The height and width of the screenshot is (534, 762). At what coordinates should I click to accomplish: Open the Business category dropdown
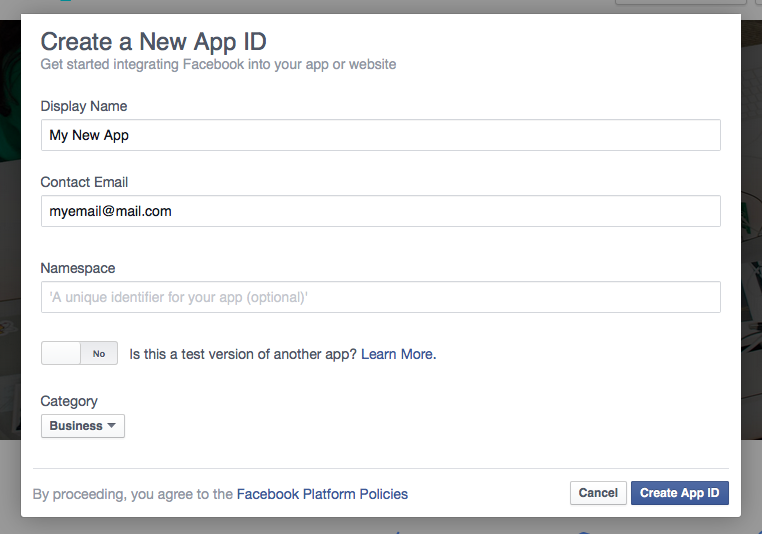tap(83, 426)
